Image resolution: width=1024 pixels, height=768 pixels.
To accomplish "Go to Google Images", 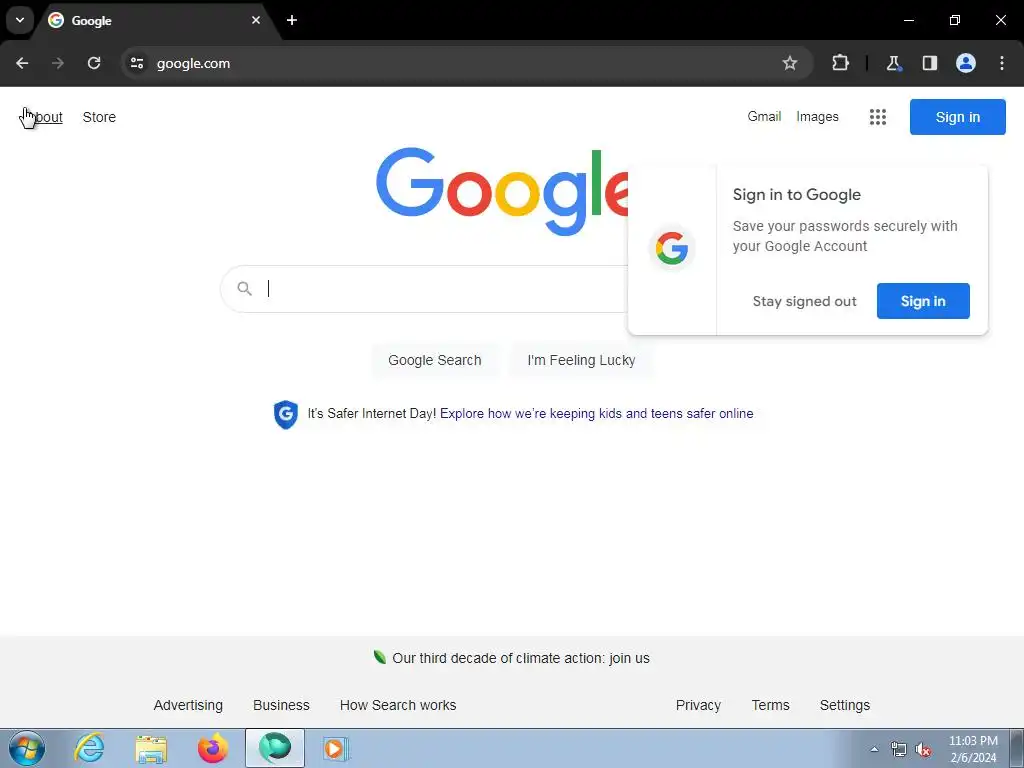I will pyautogui.click(x=817, y=116).
